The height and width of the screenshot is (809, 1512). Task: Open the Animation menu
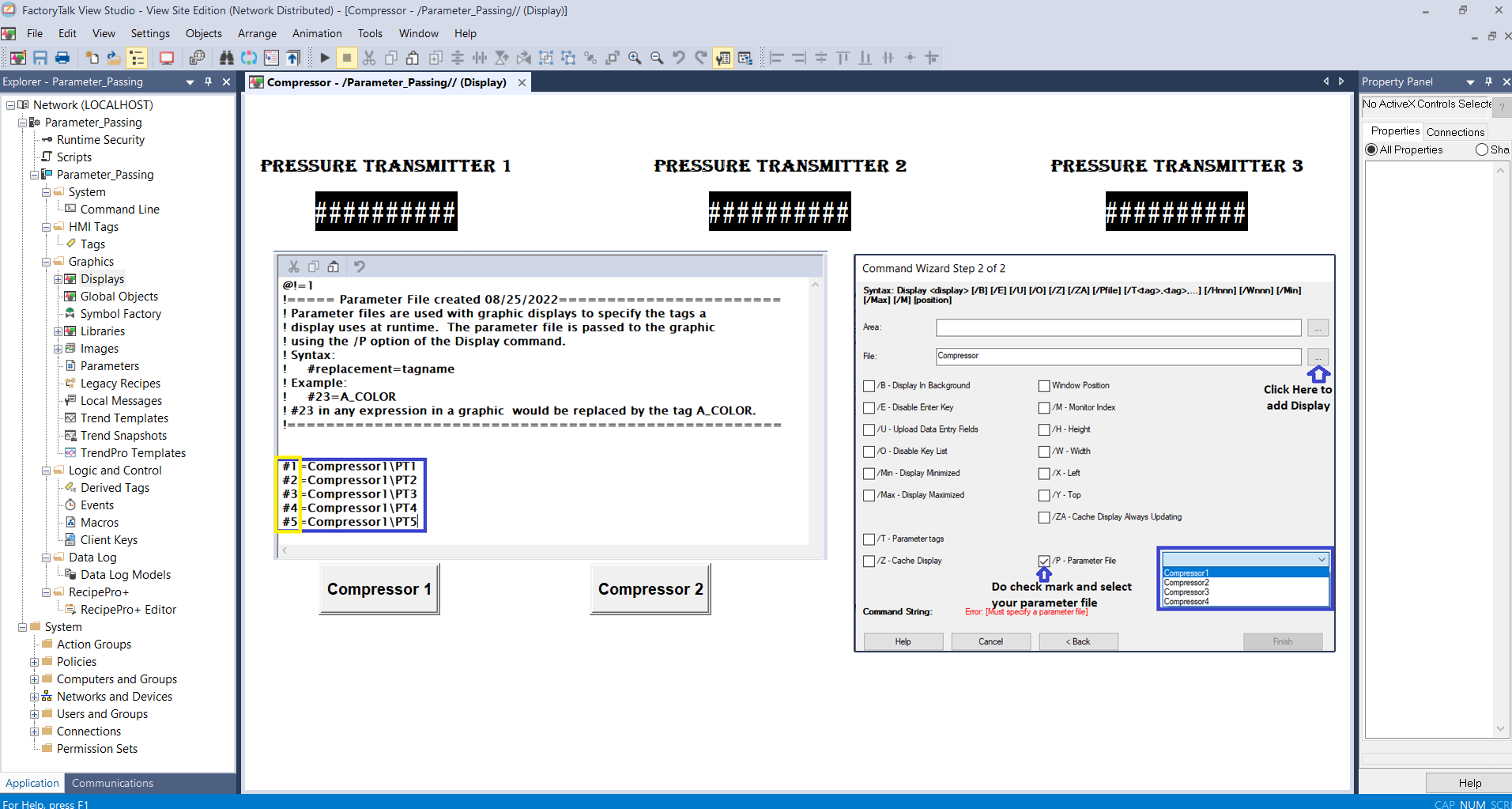[317, 33]
